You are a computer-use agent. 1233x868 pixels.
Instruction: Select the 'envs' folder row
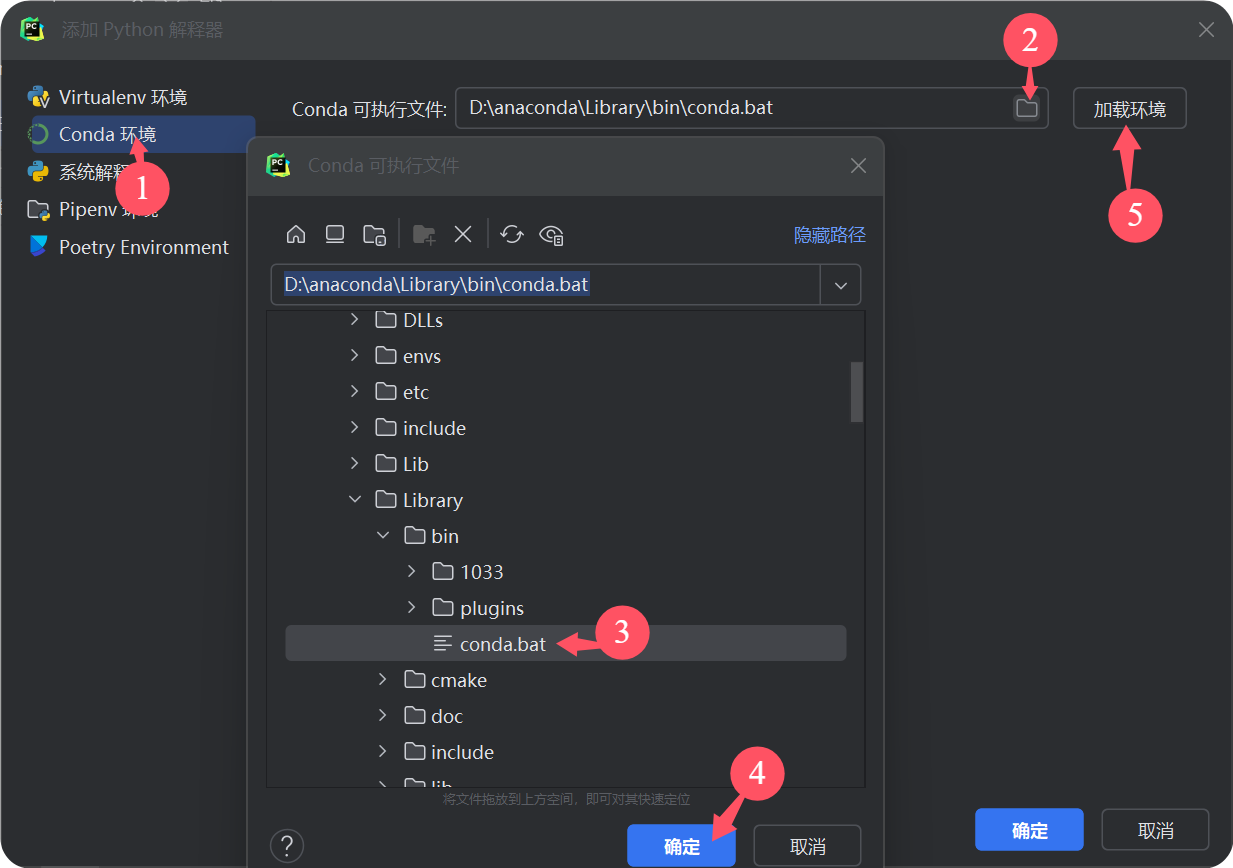pos(566,356)
